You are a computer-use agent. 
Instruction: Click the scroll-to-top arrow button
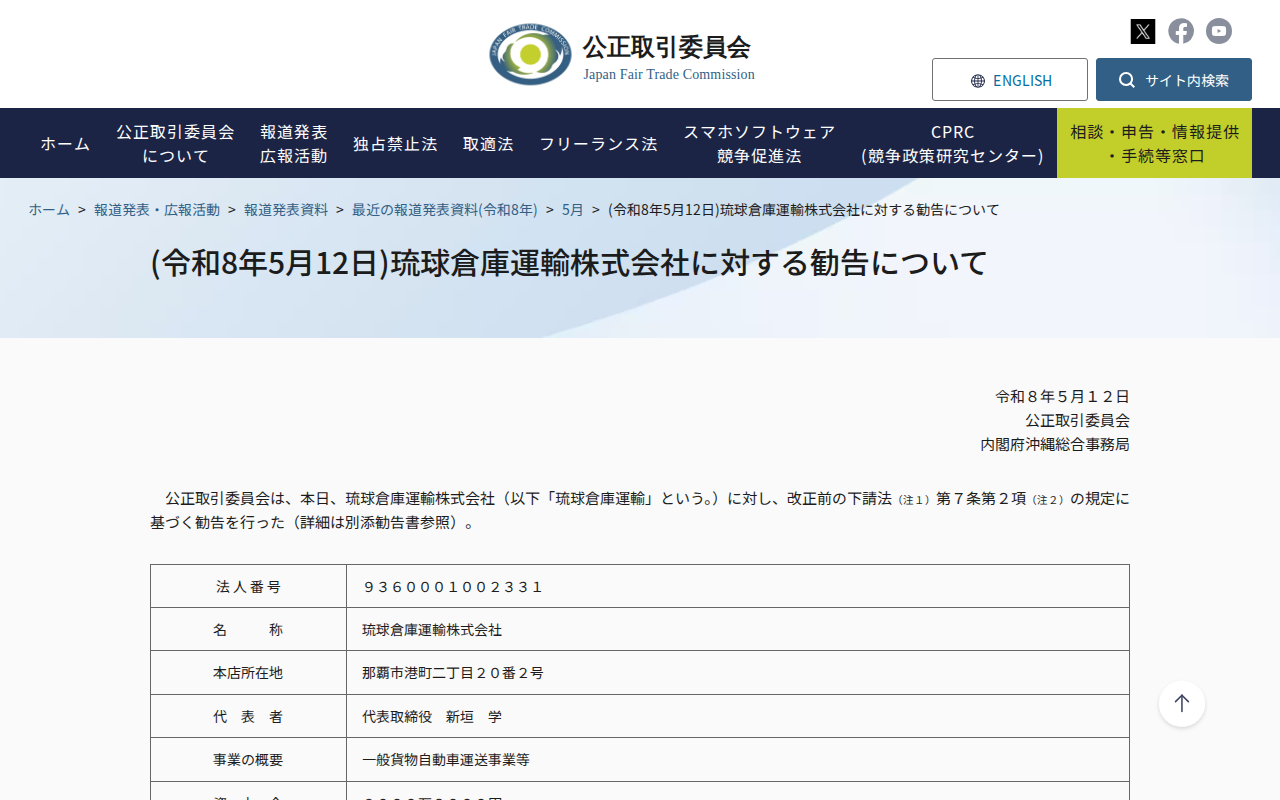(x=1182, y=703)
